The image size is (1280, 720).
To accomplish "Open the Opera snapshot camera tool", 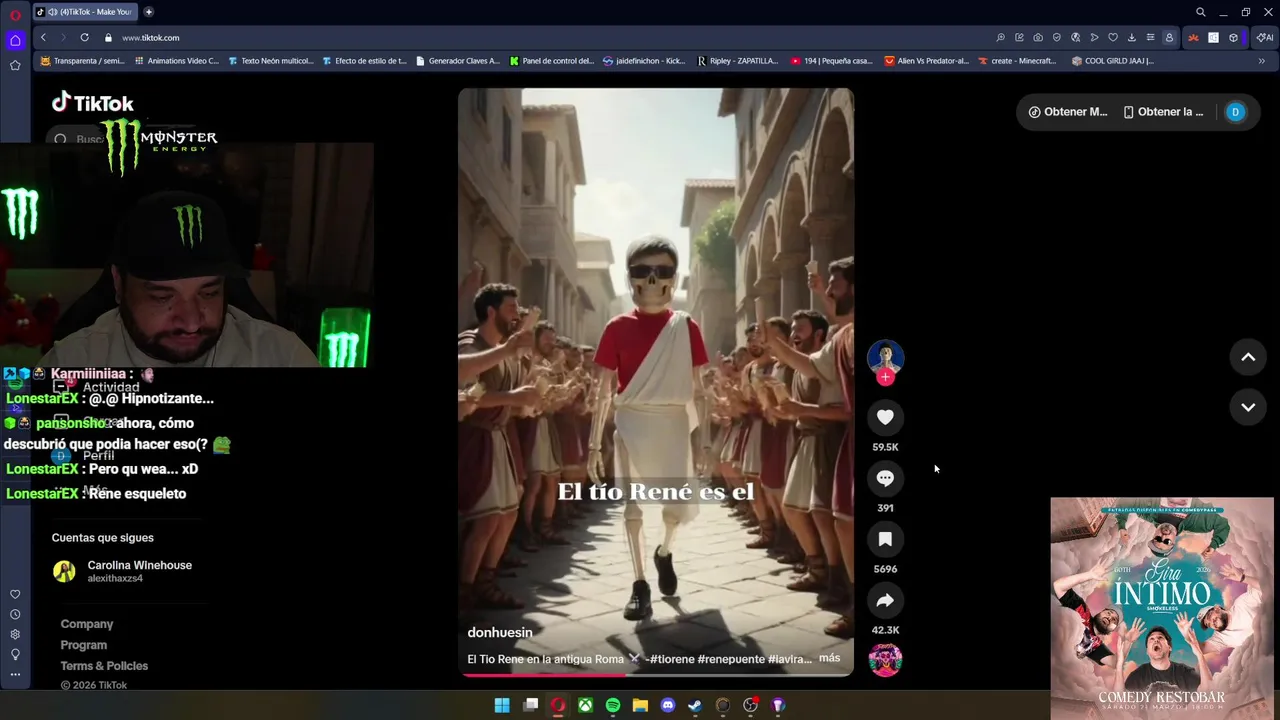I will click(1038, 37).
